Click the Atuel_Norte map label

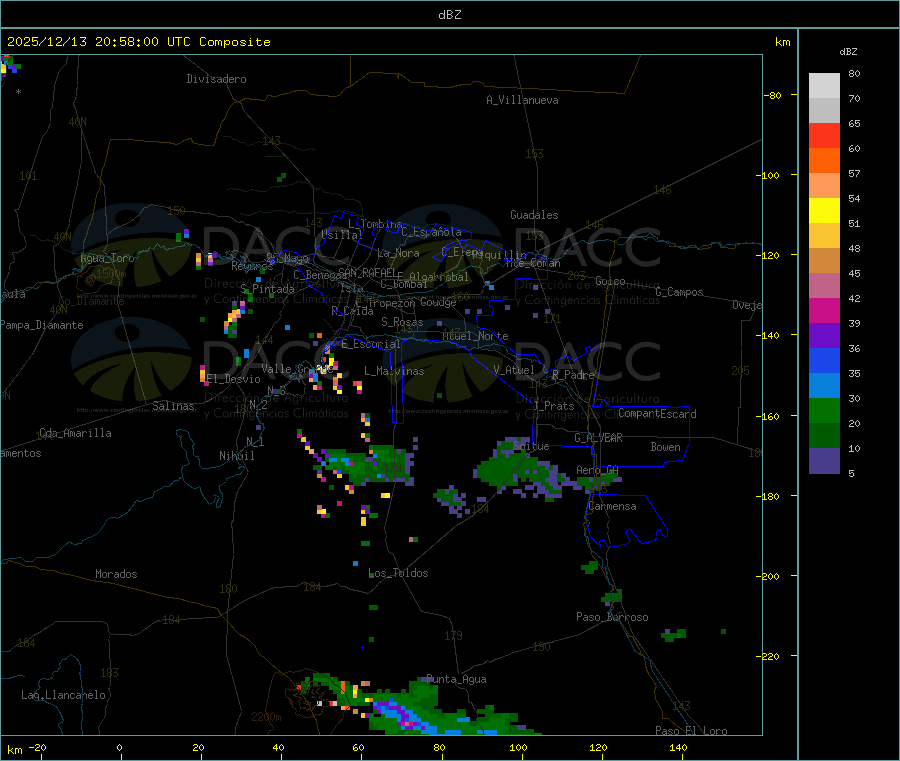tap(475, 336)
